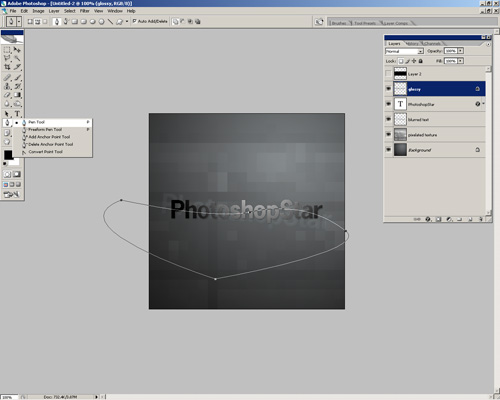Expand PhotoshopStar layer effects arrow

483,104
